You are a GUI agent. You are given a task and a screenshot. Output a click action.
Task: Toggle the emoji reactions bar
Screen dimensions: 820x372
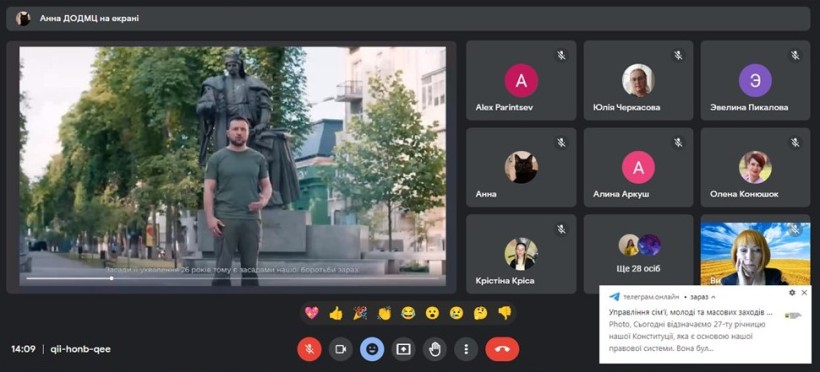point(372,349)
